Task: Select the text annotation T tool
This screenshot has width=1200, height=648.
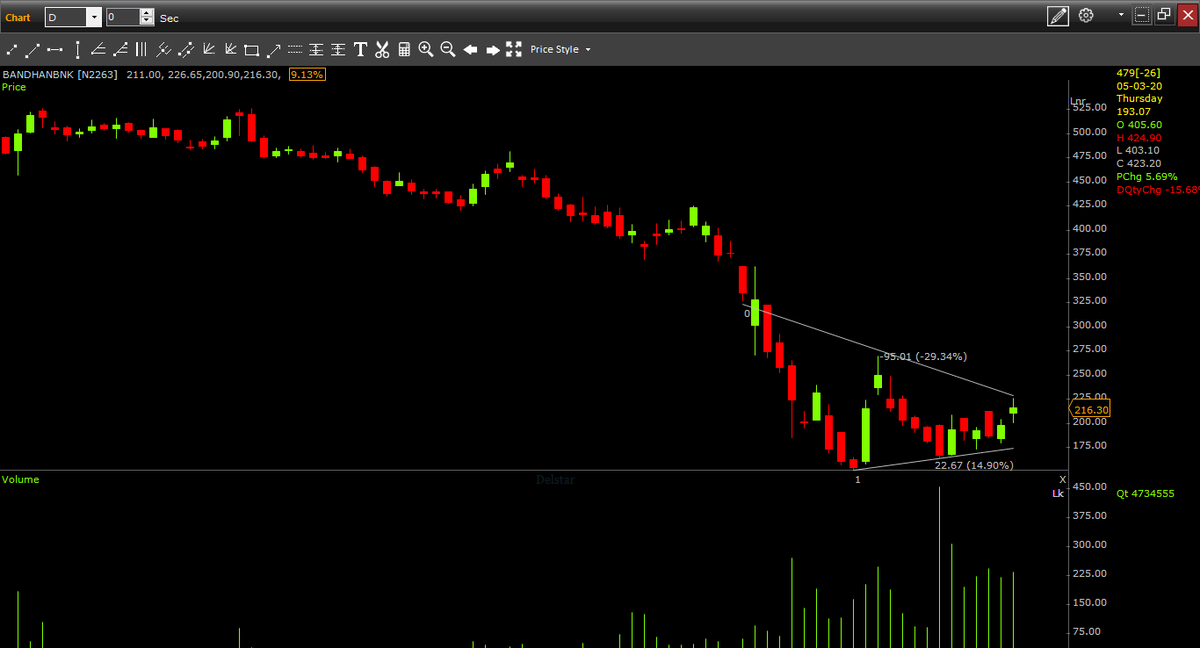Action: point(360,49)
